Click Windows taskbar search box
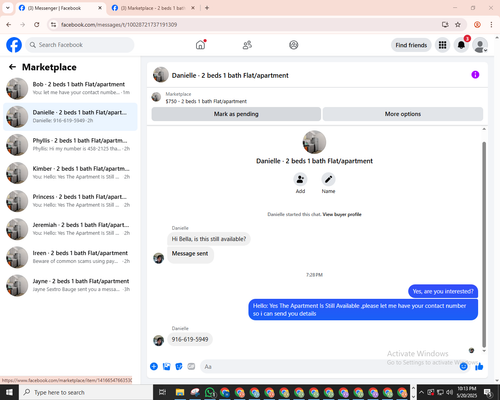The width and height of the screenshot is (500, 400). tap(86, 392)
